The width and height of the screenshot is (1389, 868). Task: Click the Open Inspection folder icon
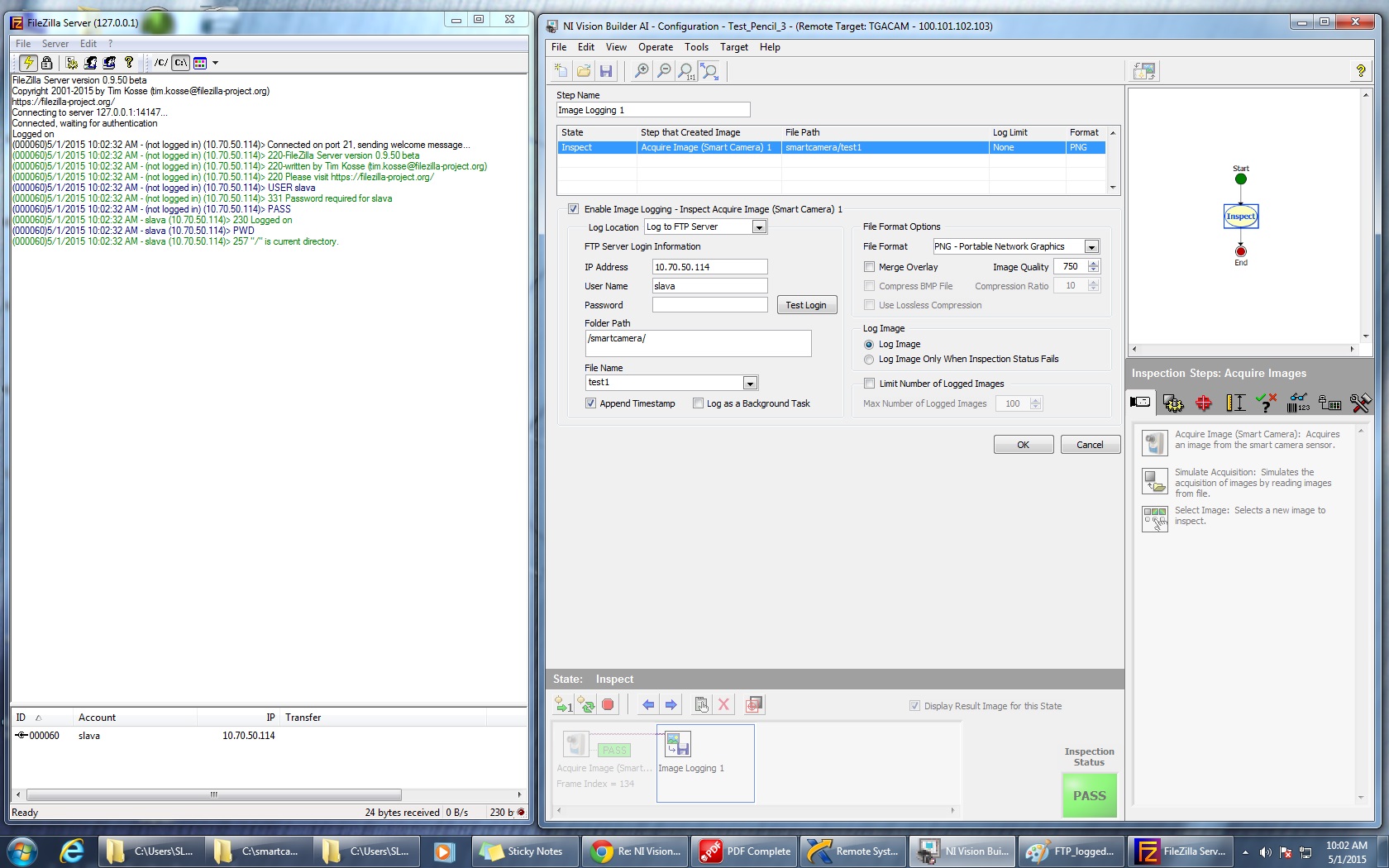(x=584, y=71)
